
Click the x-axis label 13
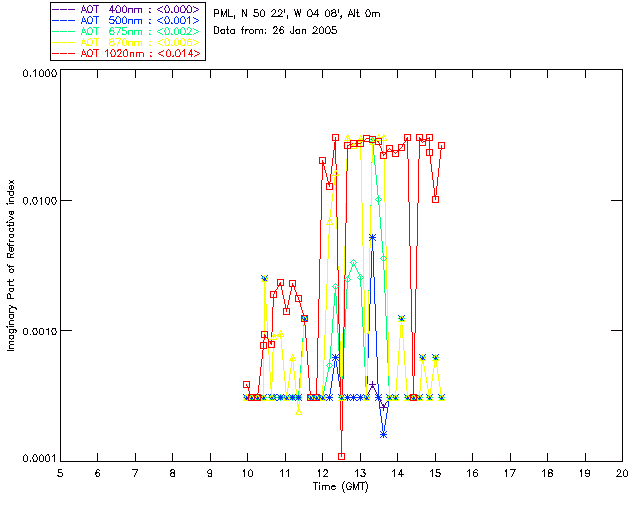(x=360, y=473)
